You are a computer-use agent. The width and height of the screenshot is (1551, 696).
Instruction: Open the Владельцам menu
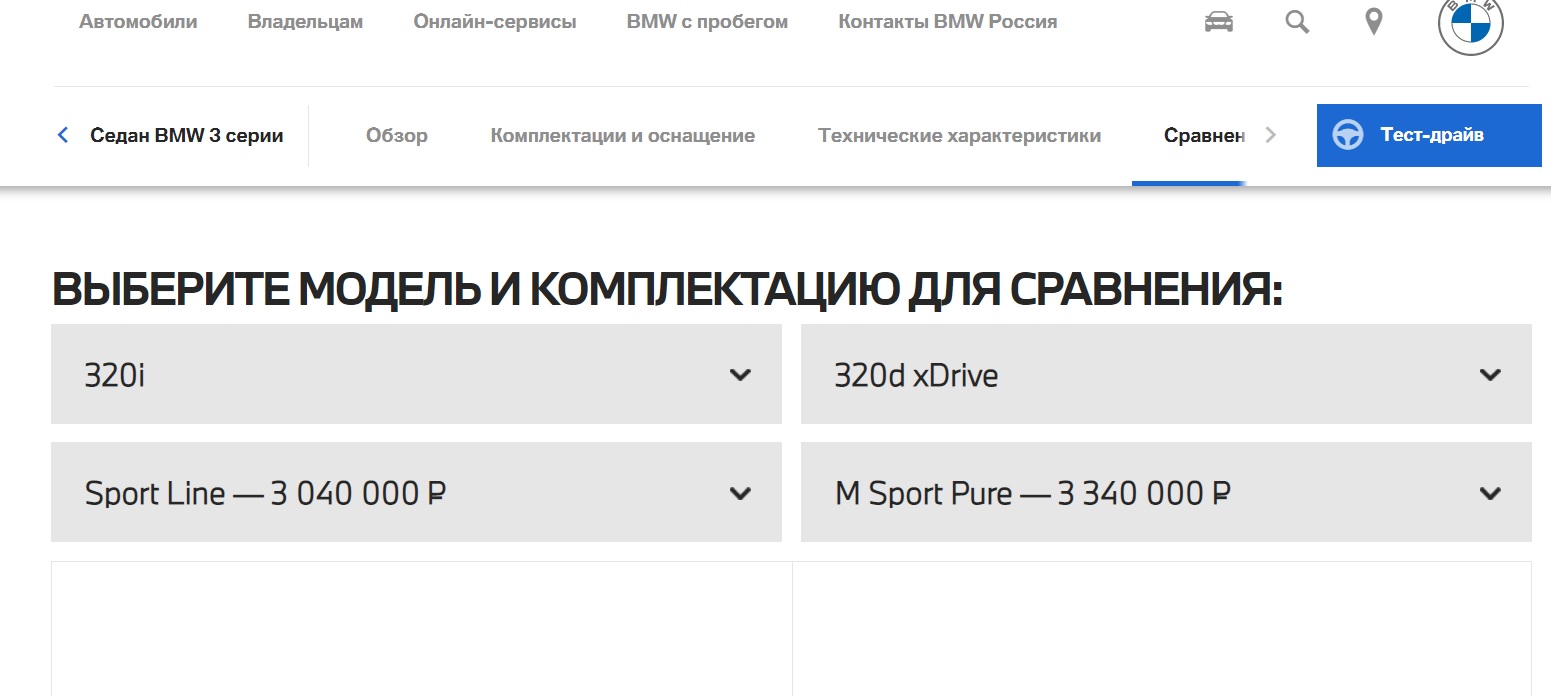305,21
